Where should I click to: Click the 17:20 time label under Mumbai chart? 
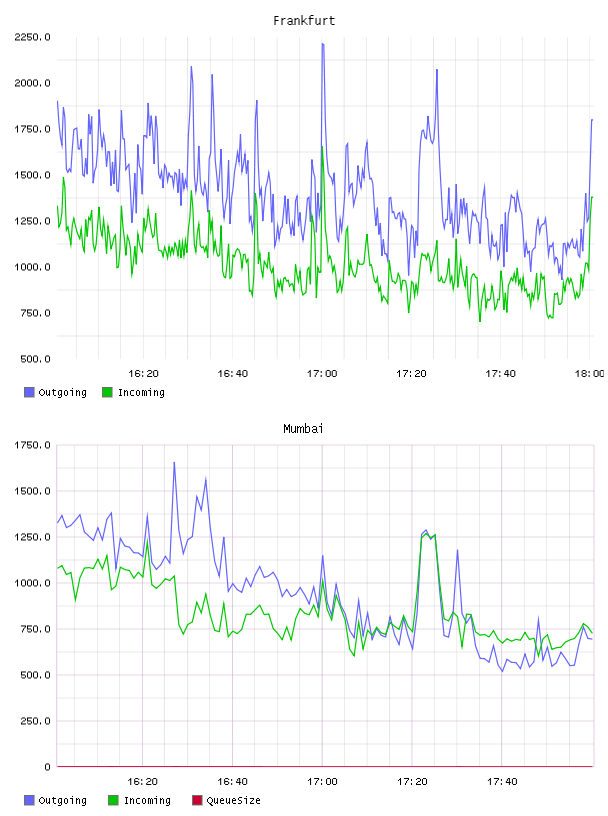(x=412, y=782)
